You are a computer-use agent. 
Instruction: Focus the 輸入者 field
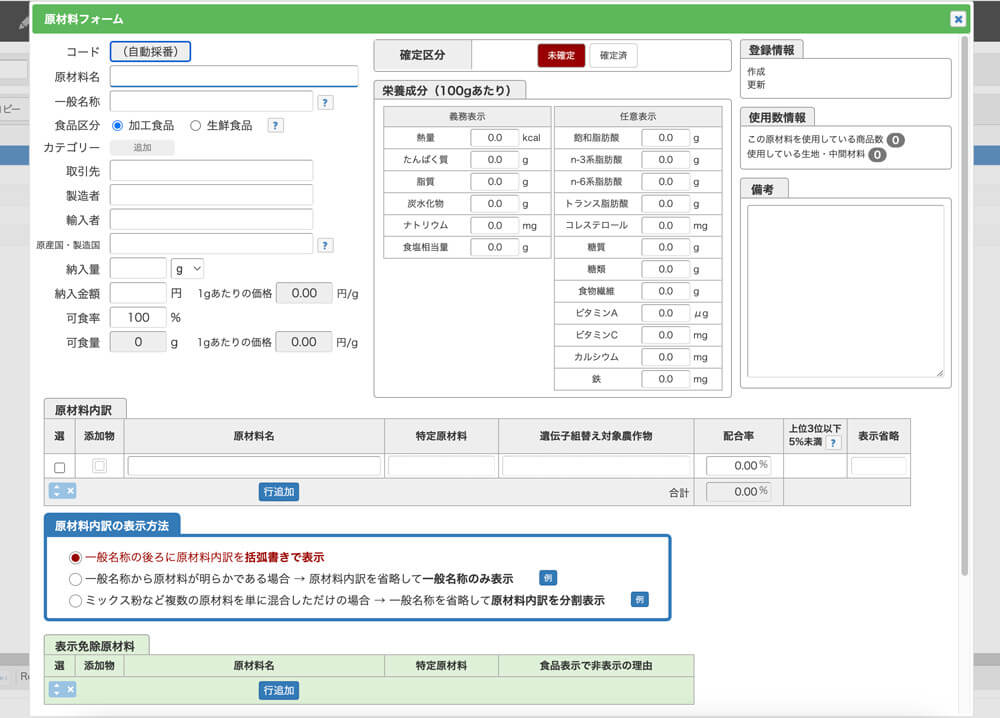coord(212,219)
